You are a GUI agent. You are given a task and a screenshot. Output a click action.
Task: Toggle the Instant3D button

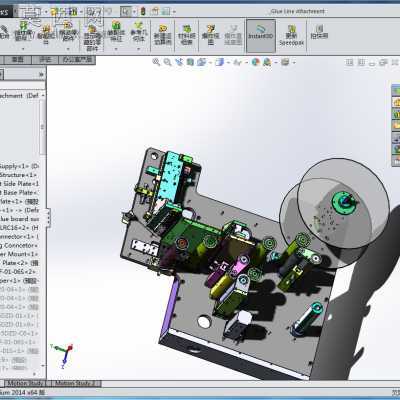261,35
